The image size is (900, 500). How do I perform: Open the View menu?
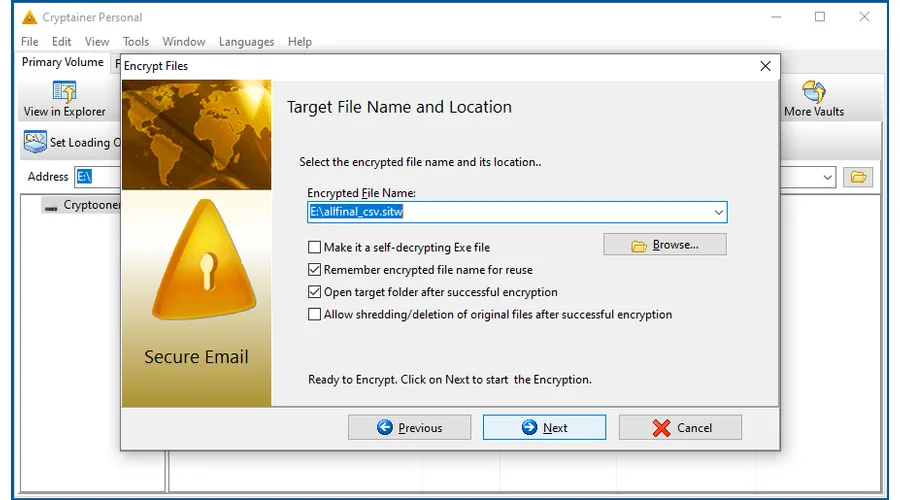pos(97,42)
